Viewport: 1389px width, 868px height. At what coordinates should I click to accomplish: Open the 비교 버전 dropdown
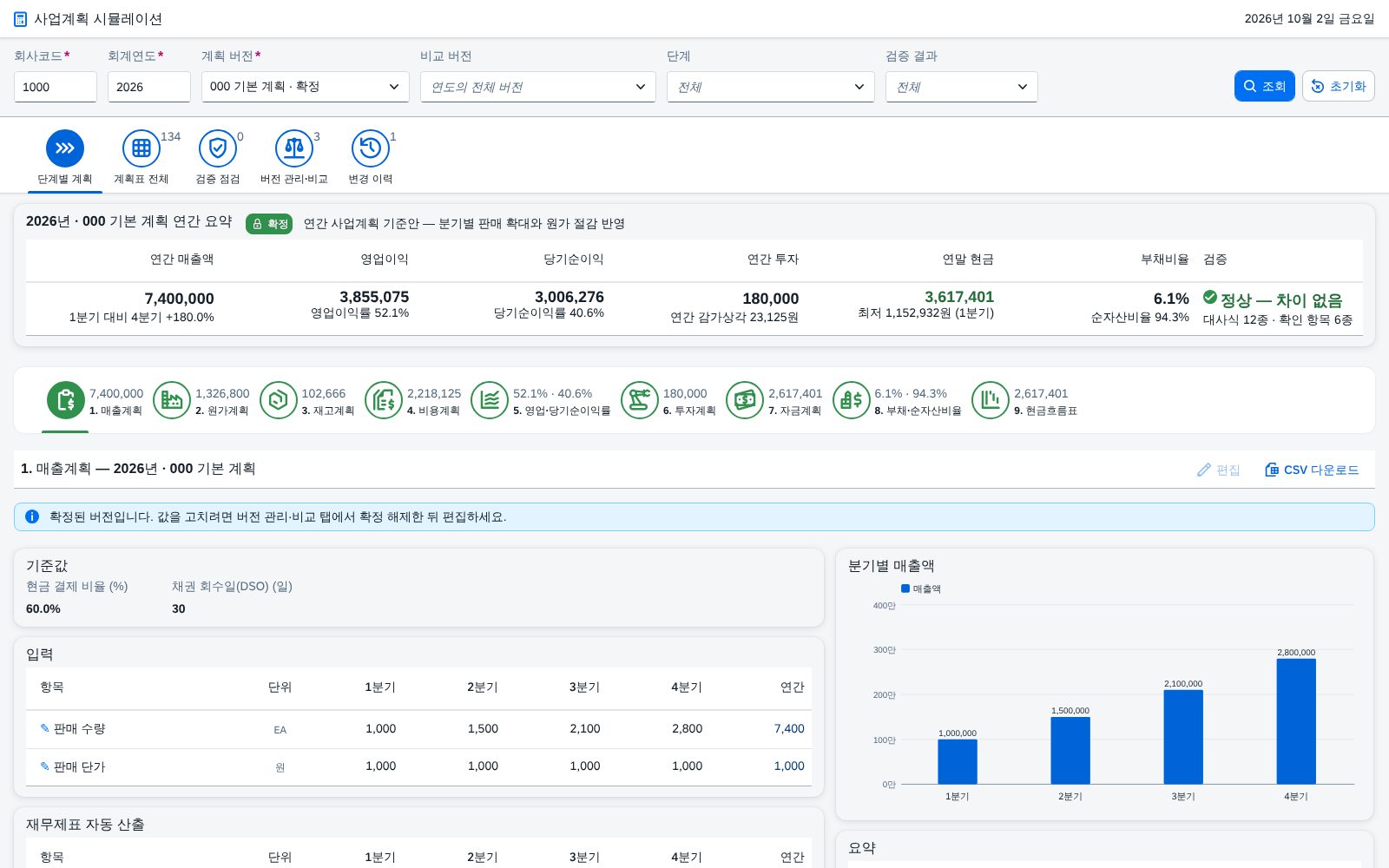[538, 87]
